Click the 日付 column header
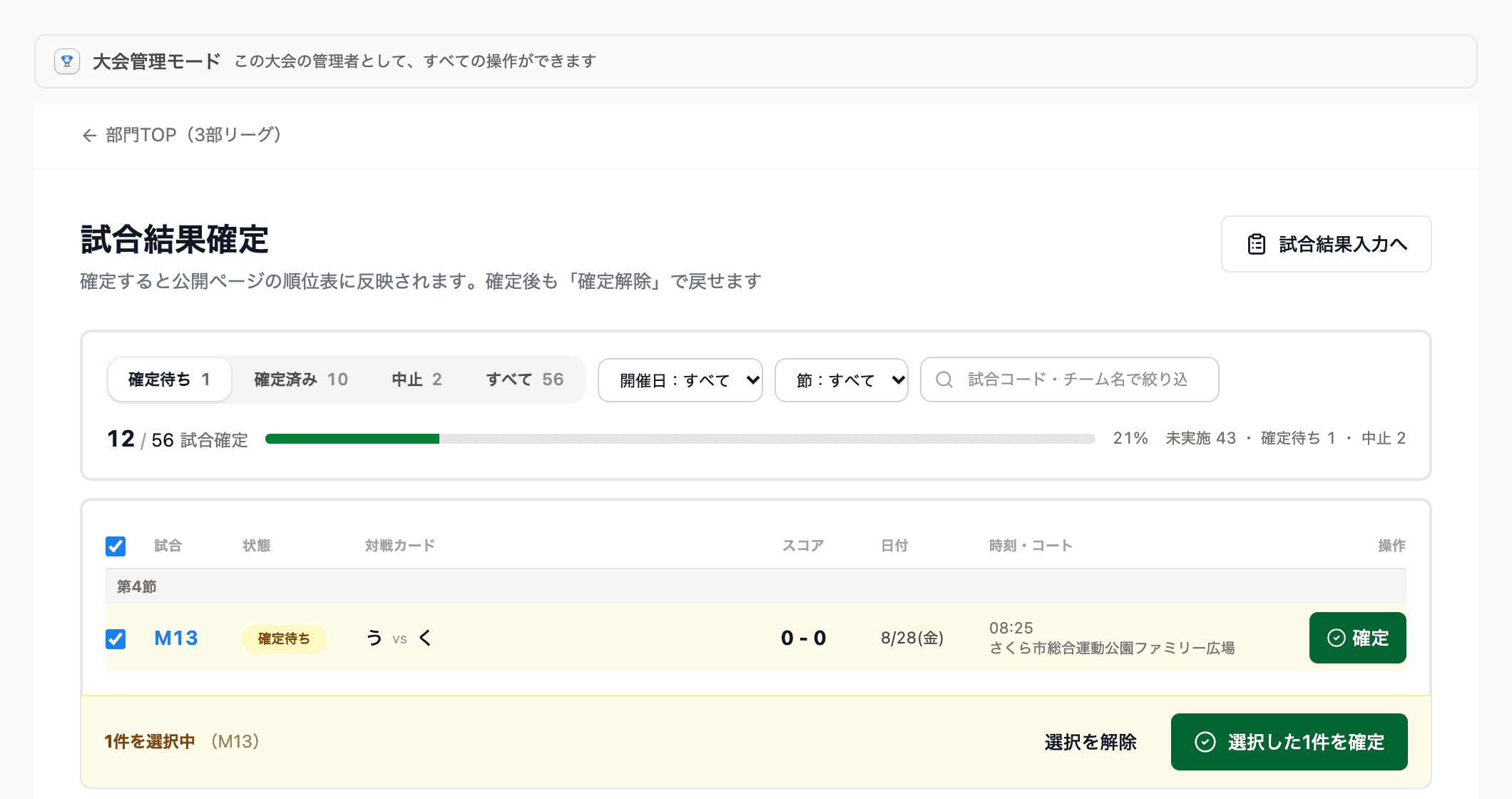This screenshot has width=1512, height=799. pos(894,546)
